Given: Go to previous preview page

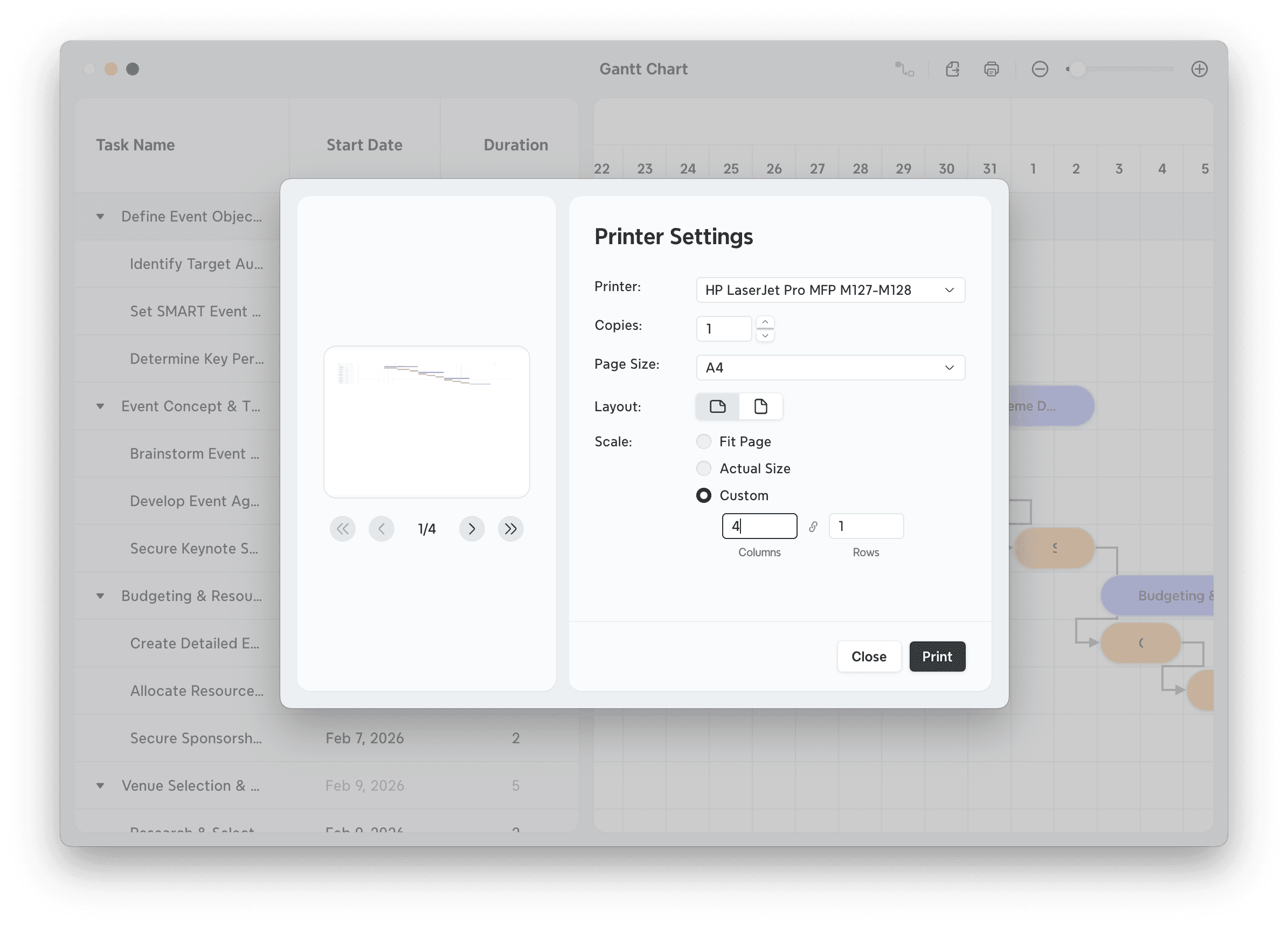Looking at the screenshot, I should (381, 529).
